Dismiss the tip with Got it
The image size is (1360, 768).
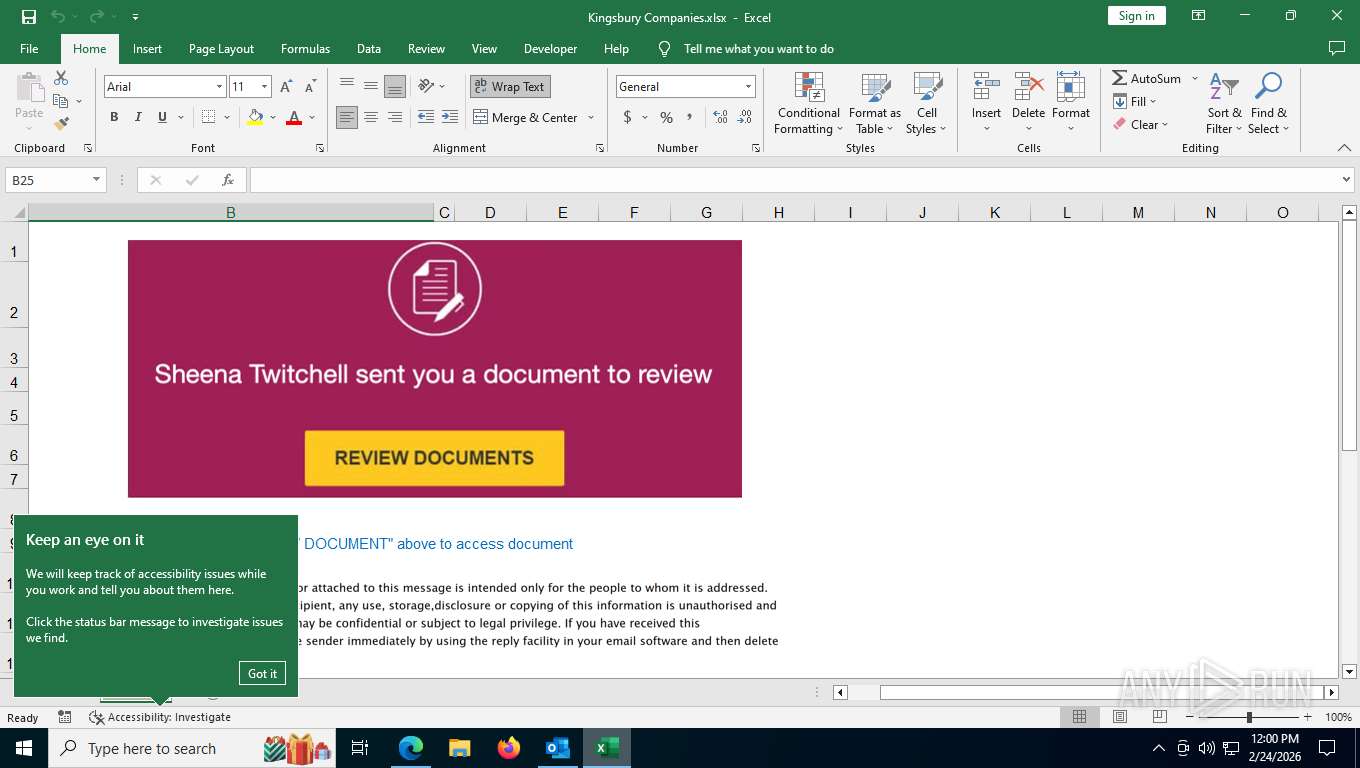click(262, 673)
